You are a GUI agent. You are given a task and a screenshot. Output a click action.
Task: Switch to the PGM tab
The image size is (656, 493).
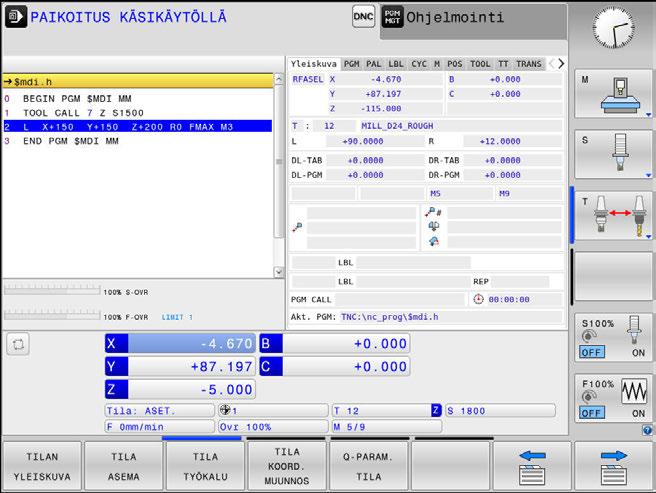[352, 64]
